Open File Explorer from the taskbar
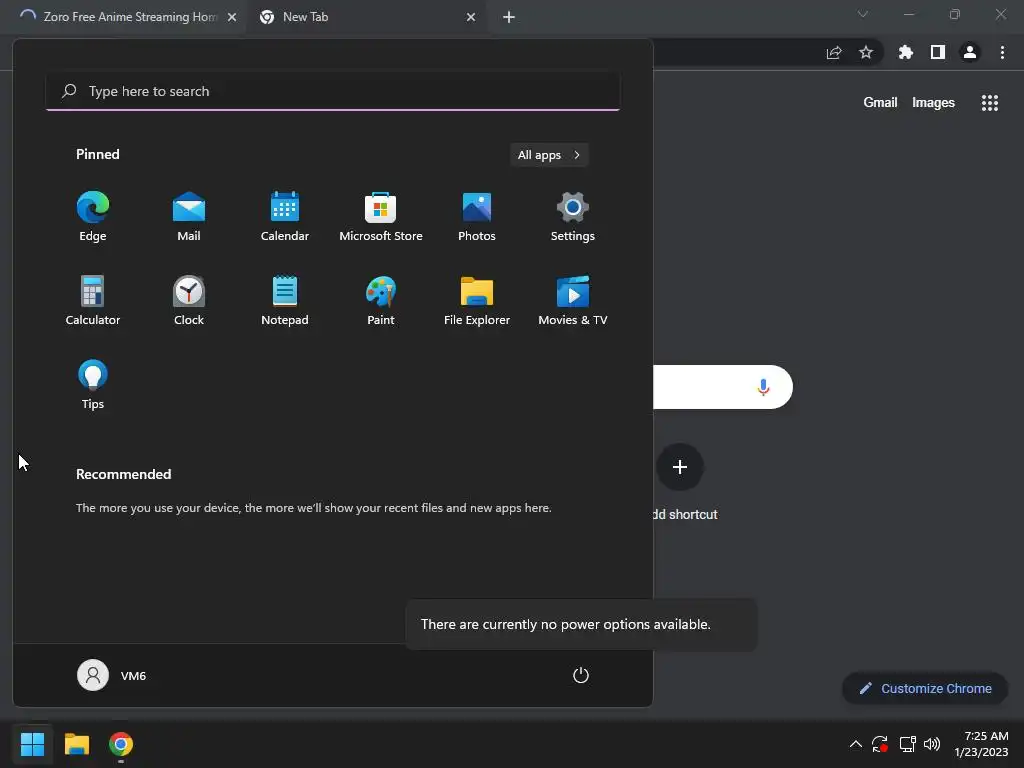The image size is (1024, 768). click(76, 744)
